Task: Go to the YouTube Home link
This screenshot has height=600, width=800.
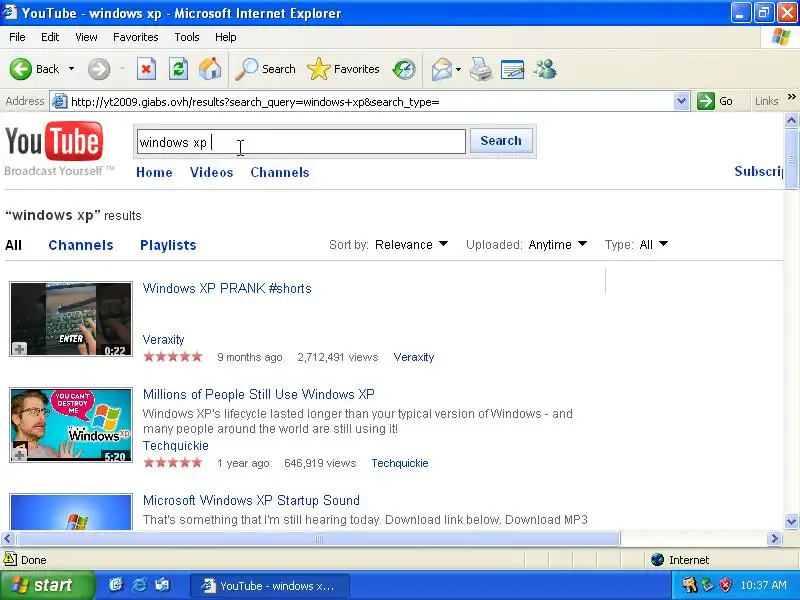Action: click(154, 172)
